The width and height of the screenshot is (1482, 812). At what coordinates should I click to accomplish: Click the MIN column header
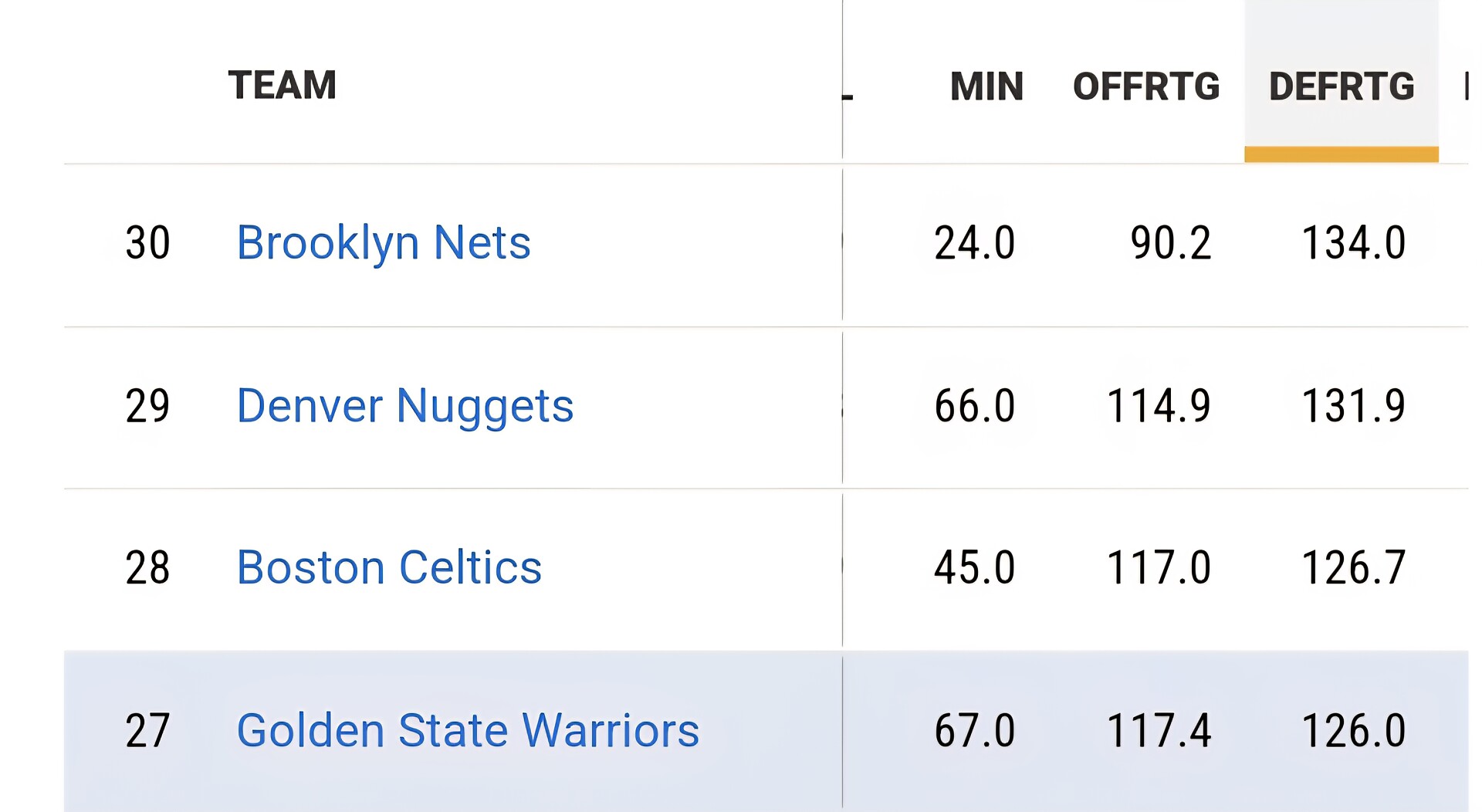pyautogui.click(x=986, y=86)
